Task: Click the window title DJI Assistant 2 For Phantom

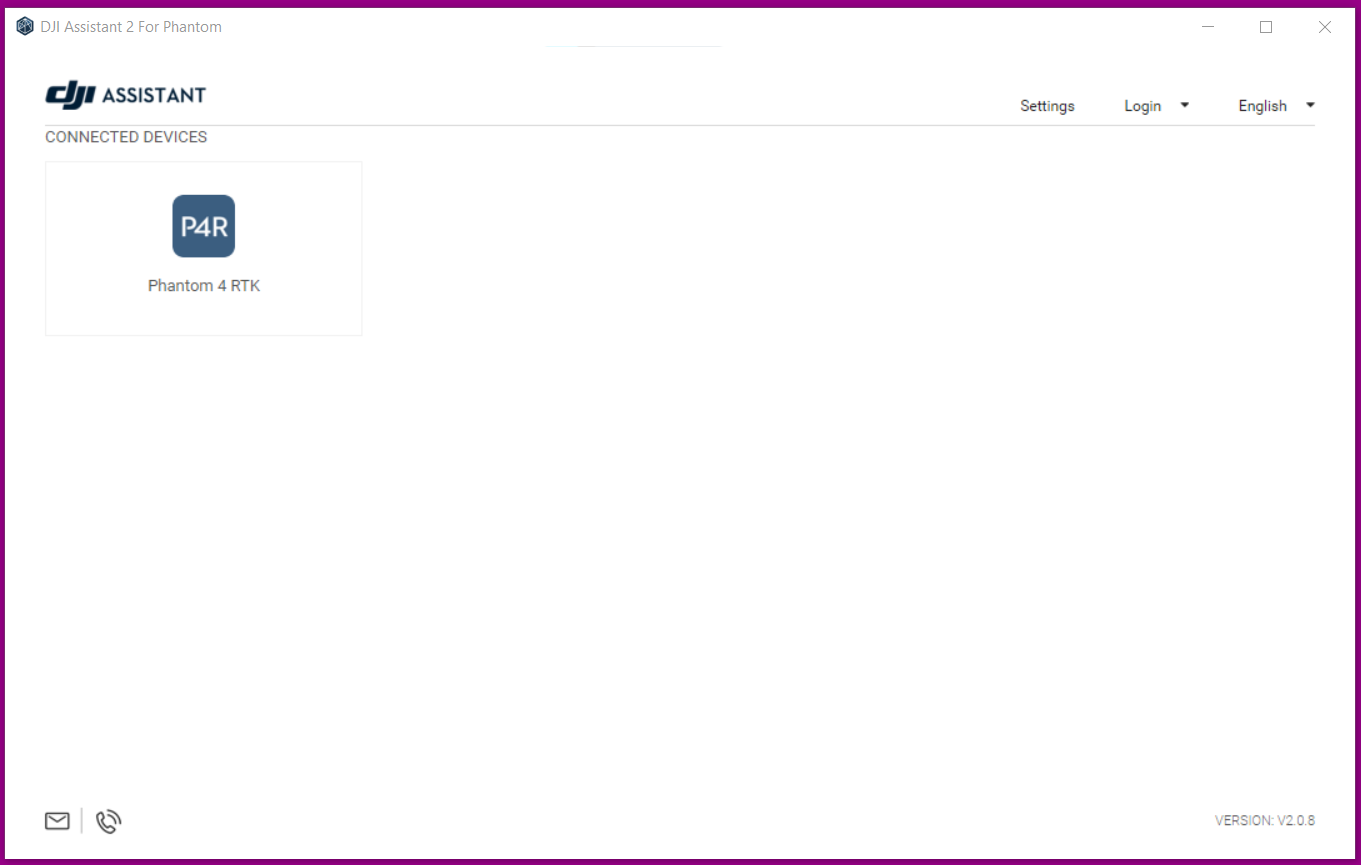Action: click(x=131, y=27)
